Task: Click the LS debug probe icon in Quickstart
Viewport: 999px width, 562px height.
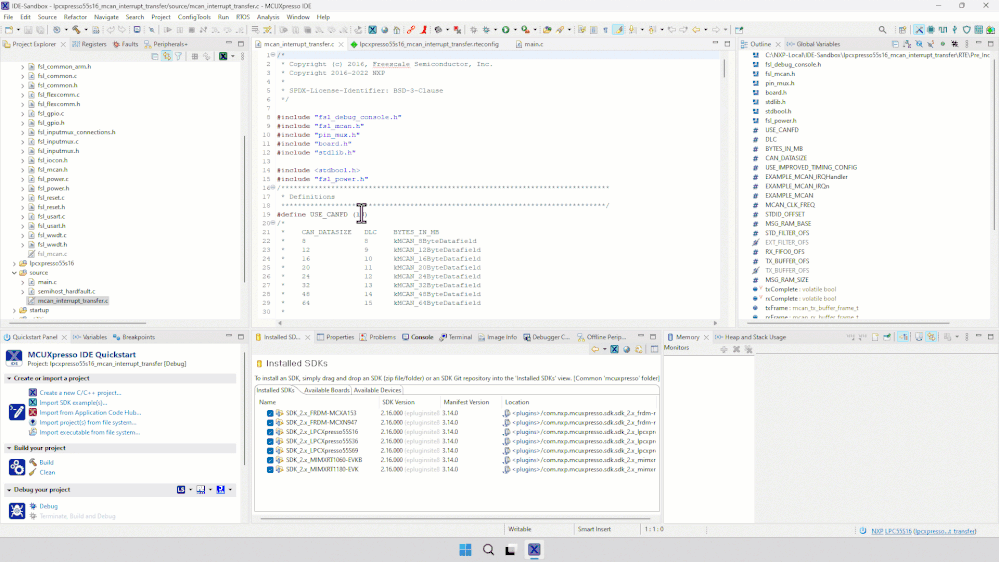Action: tap(181, 490)
